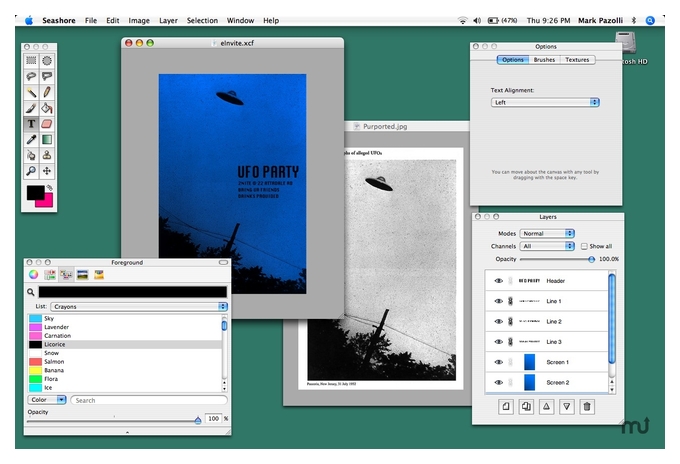The image size is (680, 464).
Task: Enable the Show all checkbox
Action: 584,246
